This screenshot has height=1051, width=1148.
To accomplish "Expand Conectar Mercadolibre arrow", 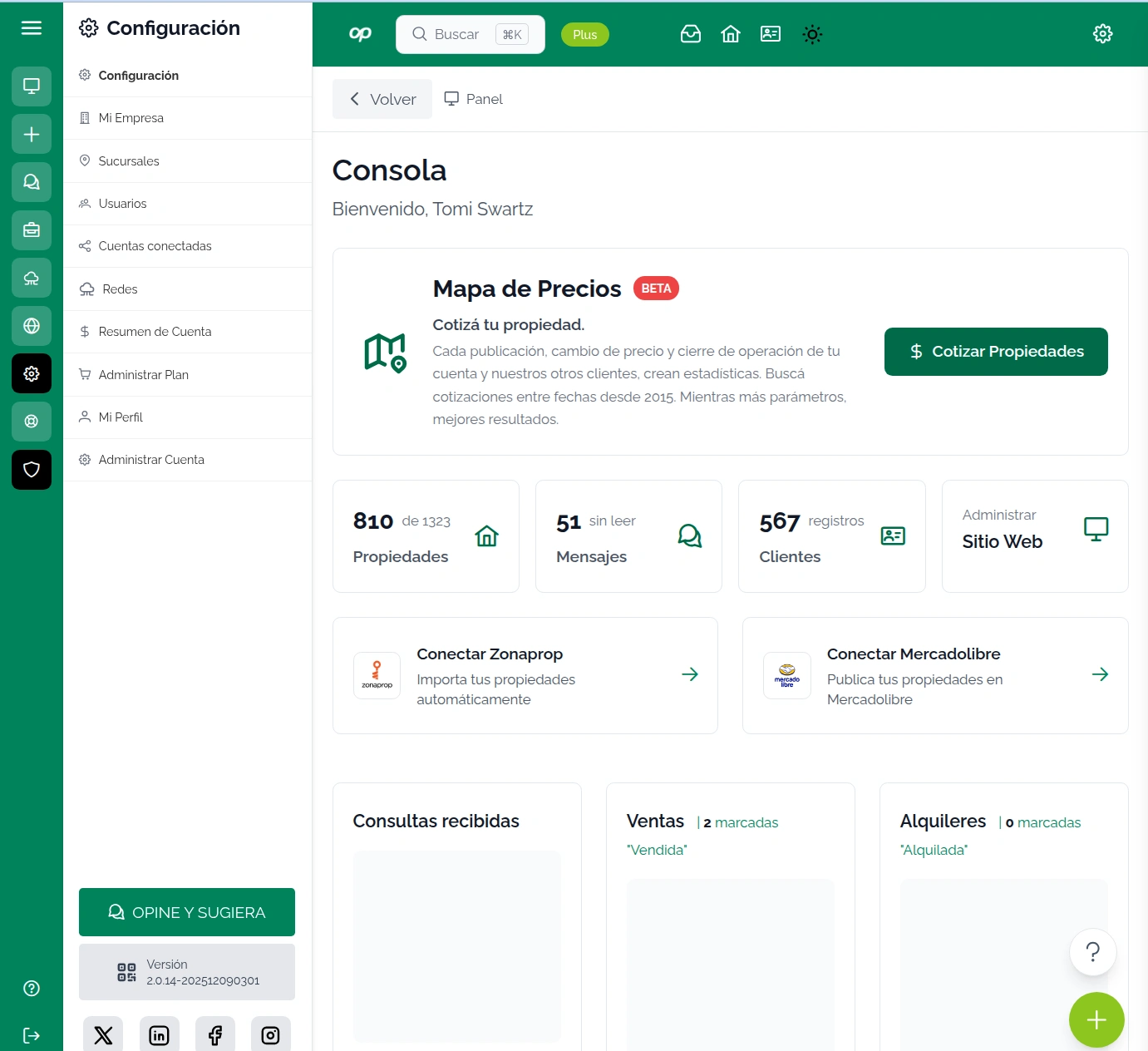I will 1100,674.
